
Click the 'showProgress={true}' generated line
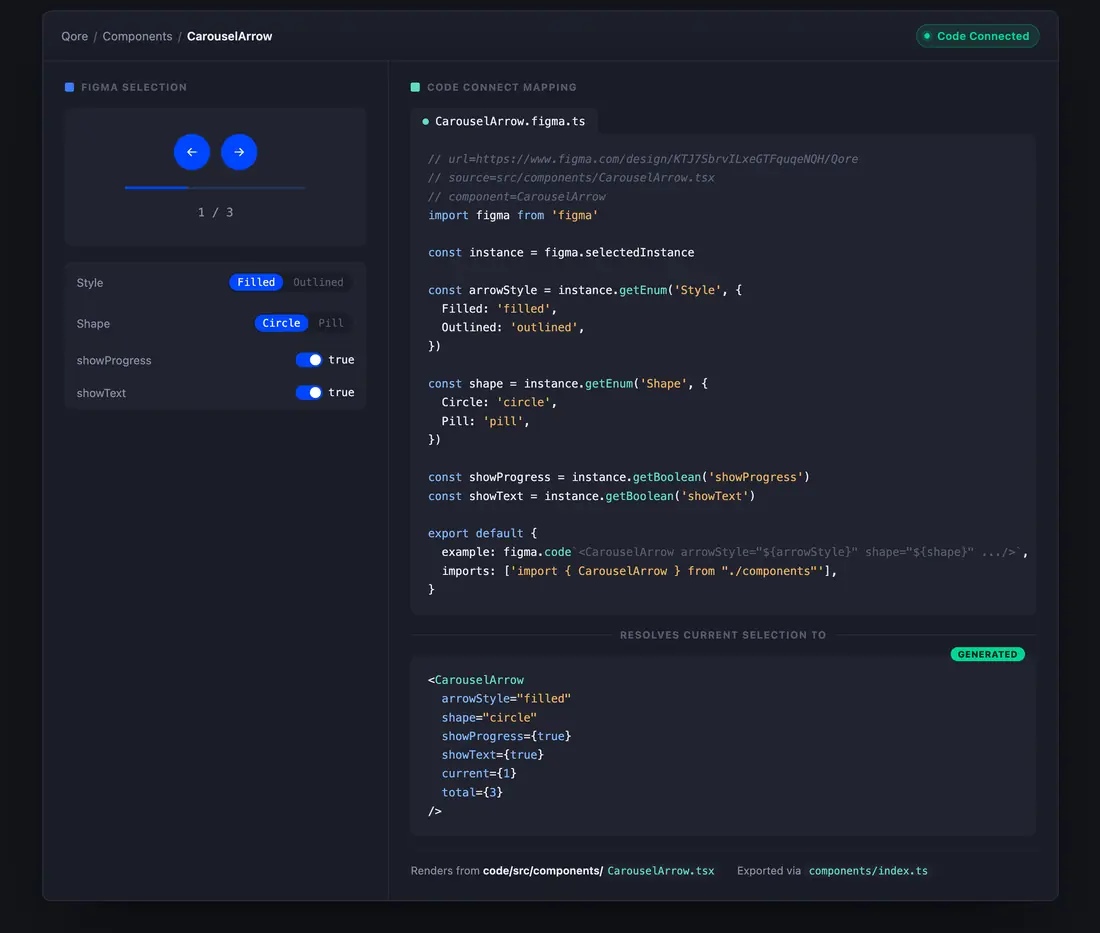(506, 736)
